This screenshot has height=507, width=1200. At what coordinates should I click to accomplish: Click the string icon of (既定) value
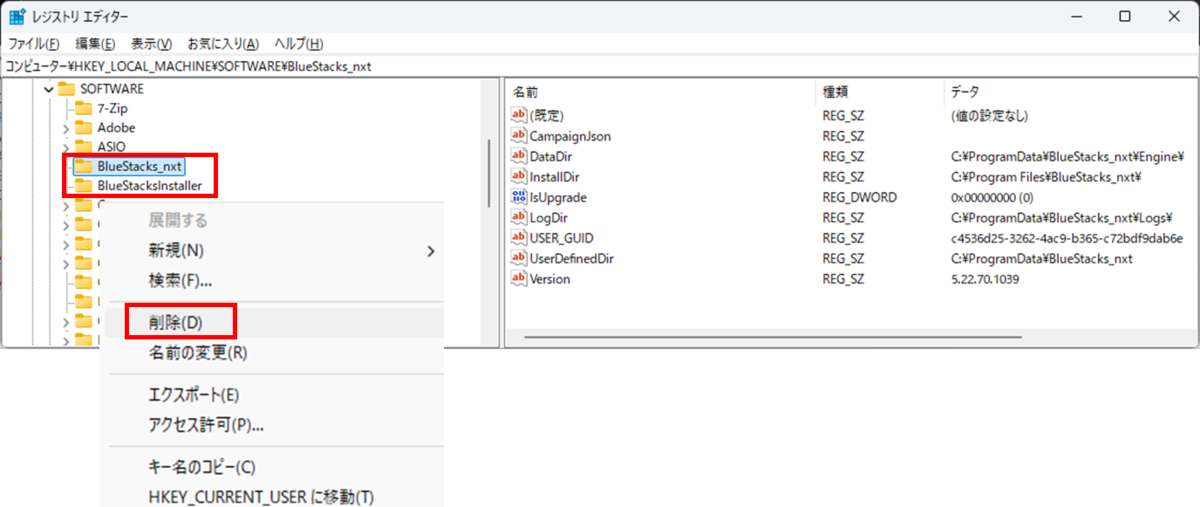[x=519, y=116]
